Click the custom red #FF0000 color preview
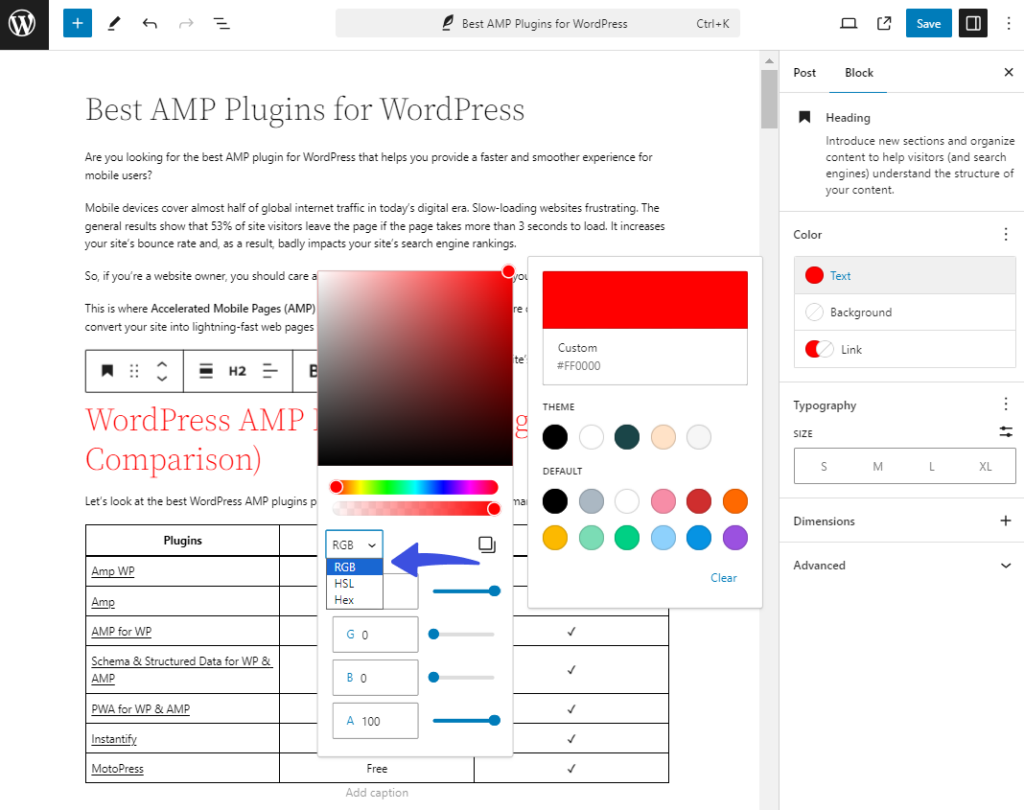 [x=645, y=299]
